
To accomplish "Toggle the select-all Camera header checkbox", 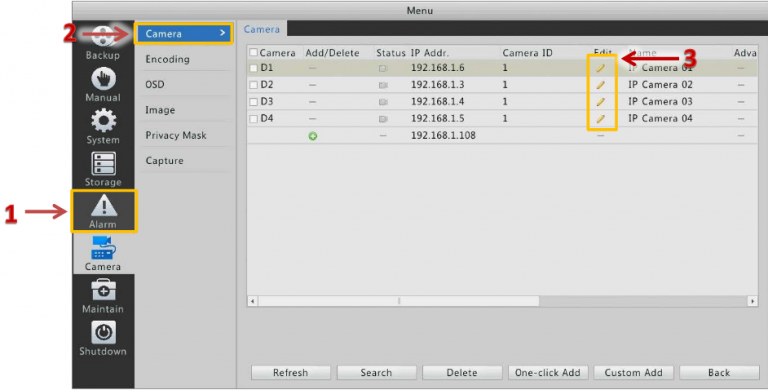I will [x=253, y=52].
